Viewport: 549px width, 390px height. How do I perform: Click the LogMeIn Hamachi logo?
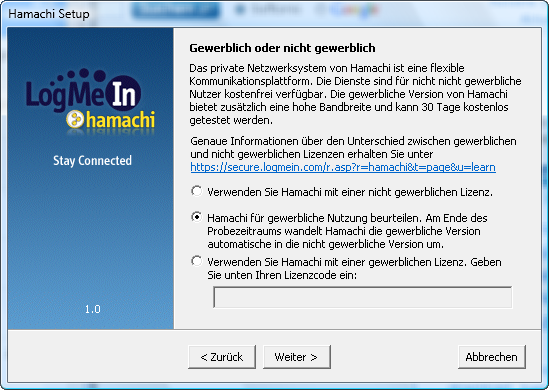90,102
